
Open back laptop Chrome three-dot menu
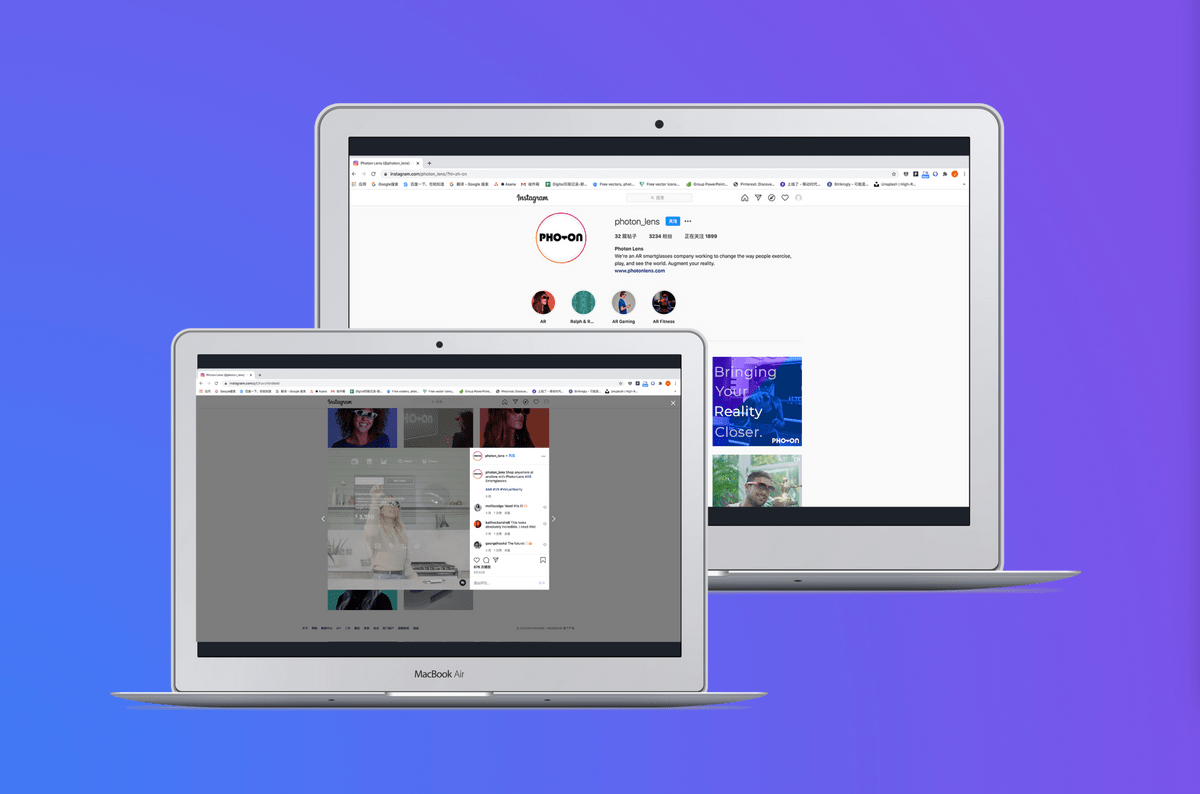(963, 174)
